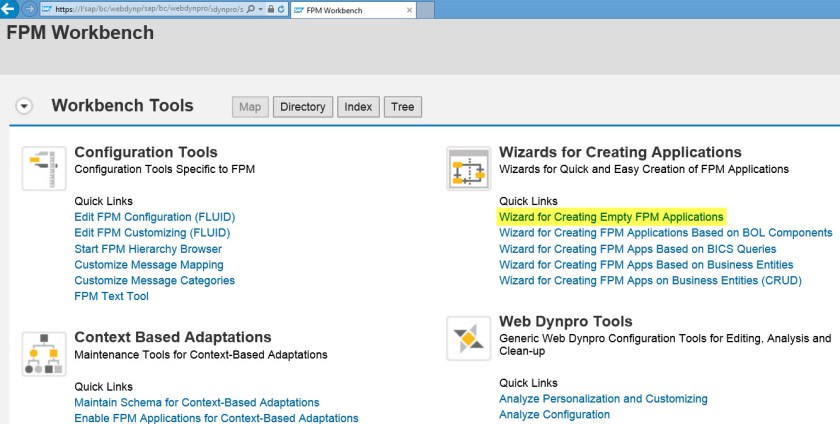
Task: Click the browser forward arrow button
Action: pos(29,9)
